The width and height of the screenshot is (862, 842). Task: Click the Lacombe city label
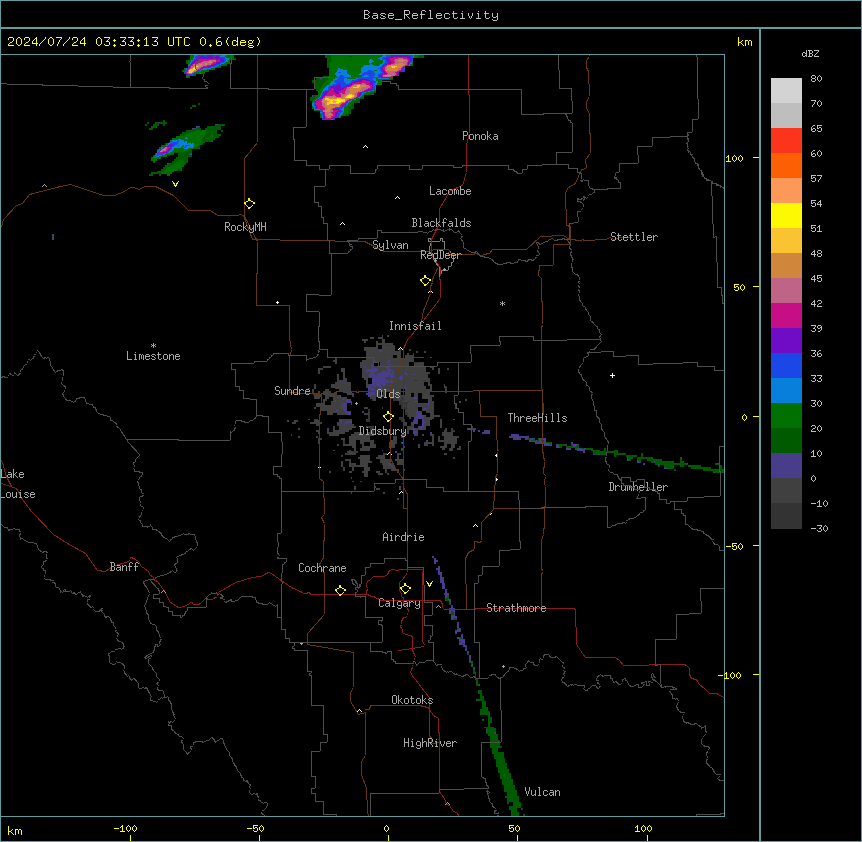450,191
